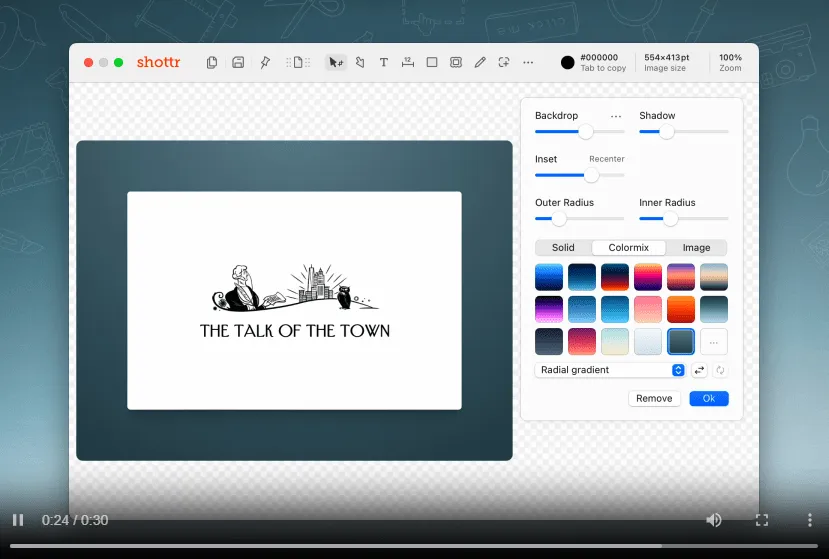This screenshot has height=559, width=829.
Task: Pick the pink to peach gradient swatch
Action: pyautogui.click(x=648, y=309)
